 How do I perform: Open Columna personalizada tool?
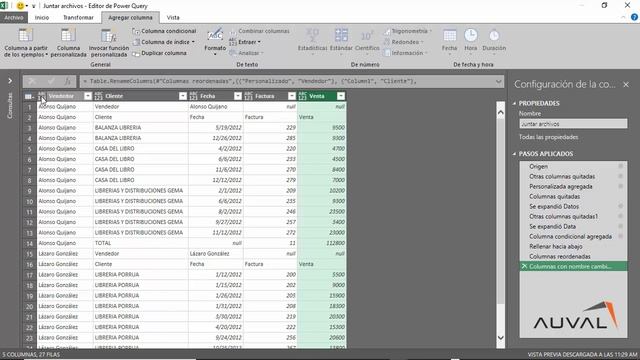tap(69, 42)
